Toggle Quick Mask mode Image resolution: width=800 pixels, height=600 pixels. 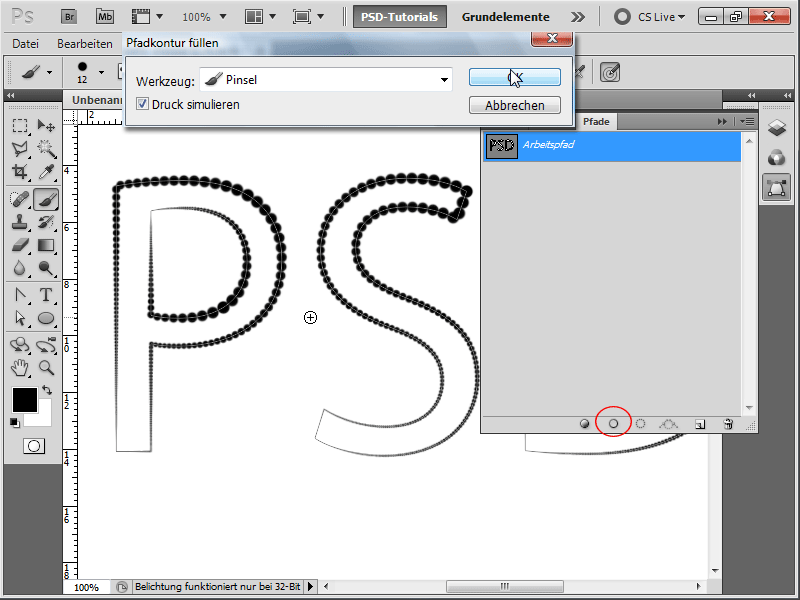tap(34, 446)
